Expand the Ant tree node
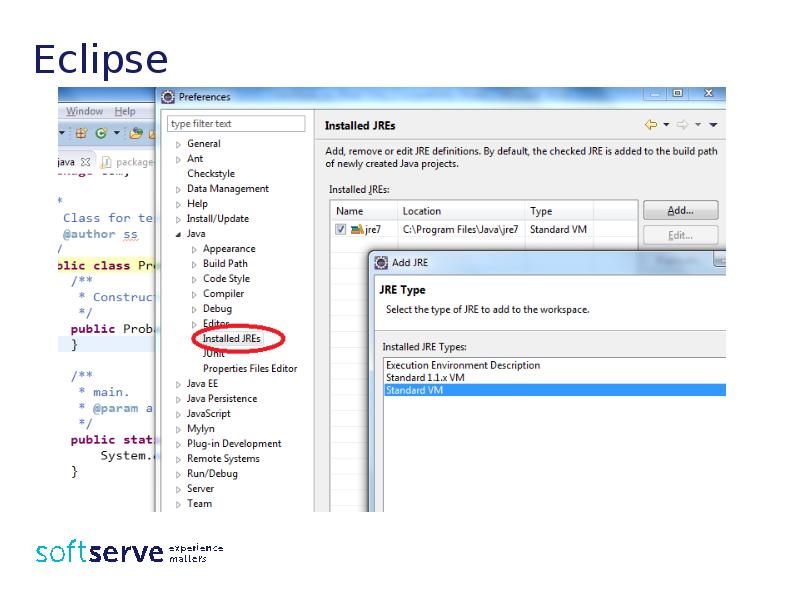Image resolution: width=800 pixels, height=600 pixels. (x=178, y=160)
